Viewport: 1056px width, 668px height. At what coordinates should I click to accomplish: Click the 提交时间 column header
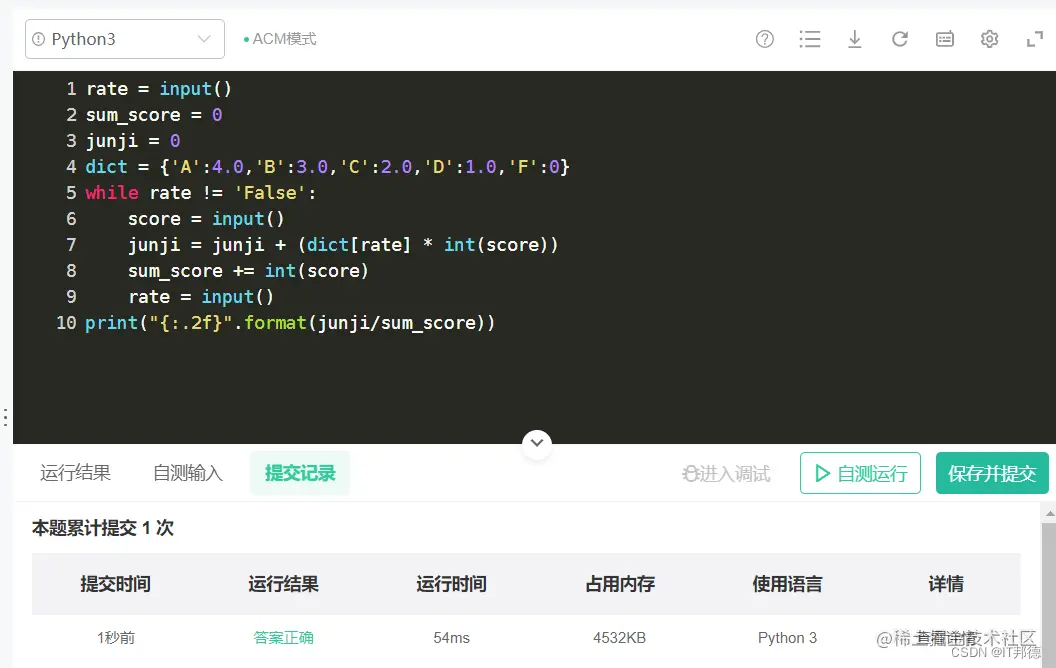click(x=115, y=584)
